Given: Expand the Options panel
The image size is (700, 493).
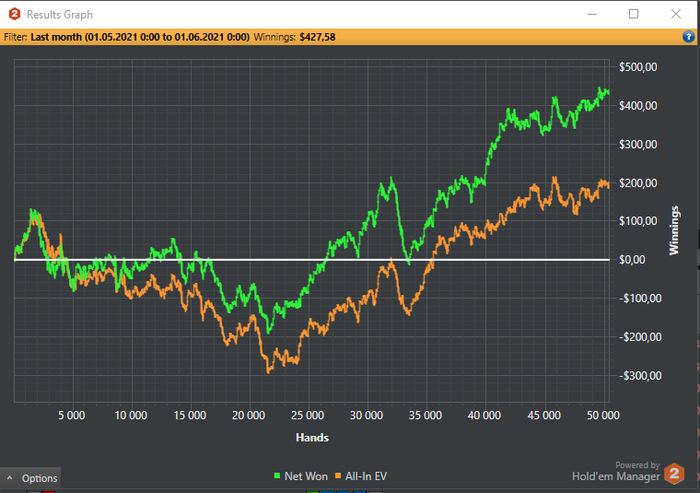Looking at the screenshot, I should 30,478.
